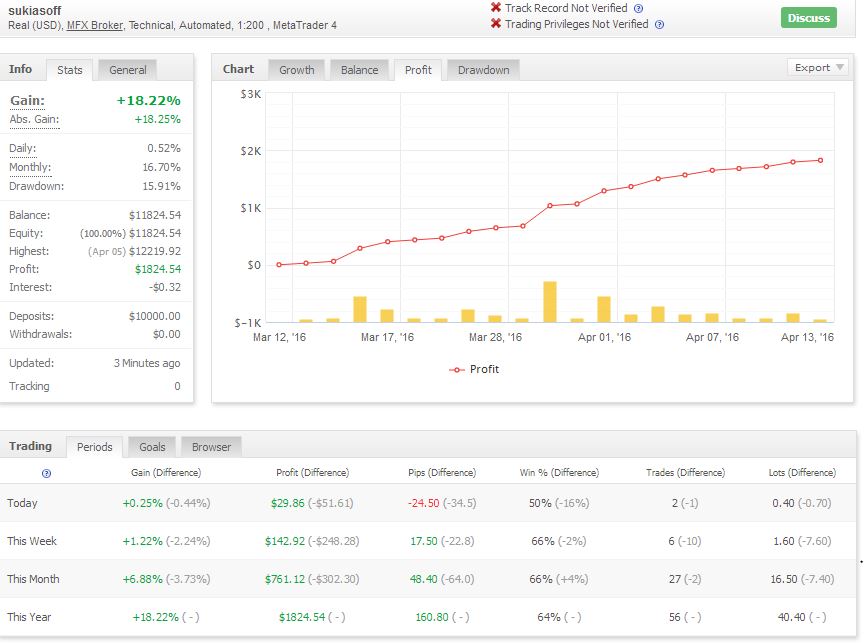The height and width of the screenshot is (644, 864).
Task: Click the Monthly label
Action: [30, 167]
